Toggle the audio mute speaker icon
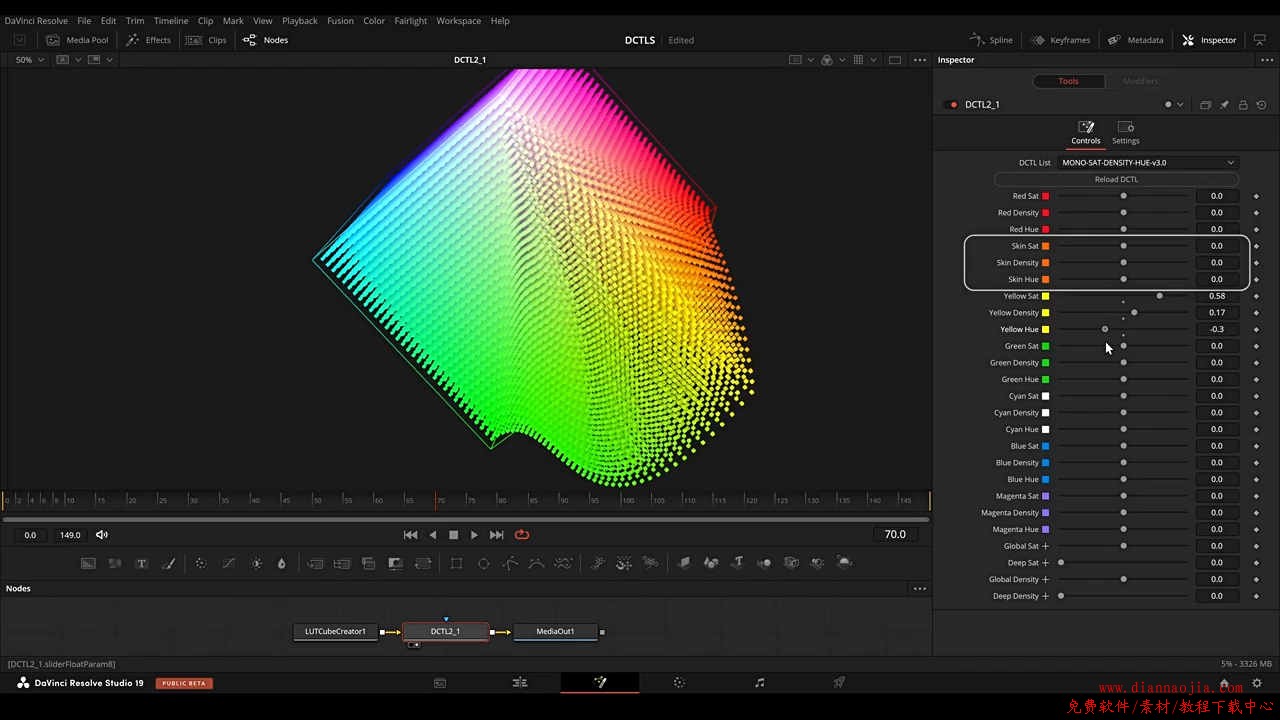1280x720 pixels. [102, 535]
